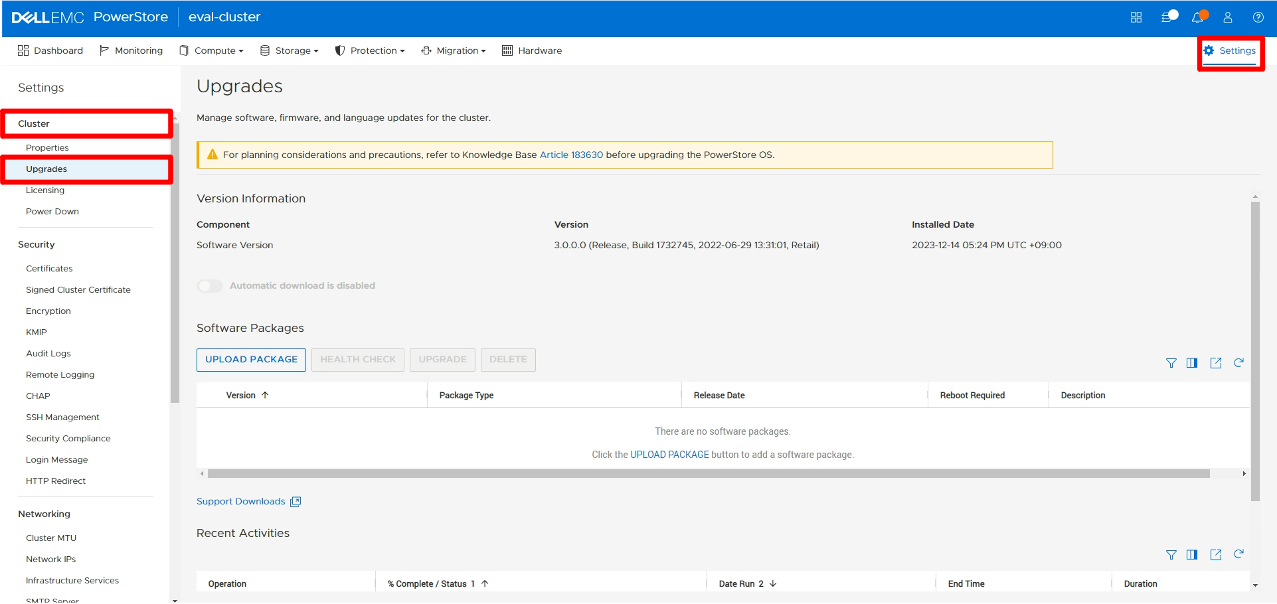Expand the Migration dropdown menu

pos(453,50)
